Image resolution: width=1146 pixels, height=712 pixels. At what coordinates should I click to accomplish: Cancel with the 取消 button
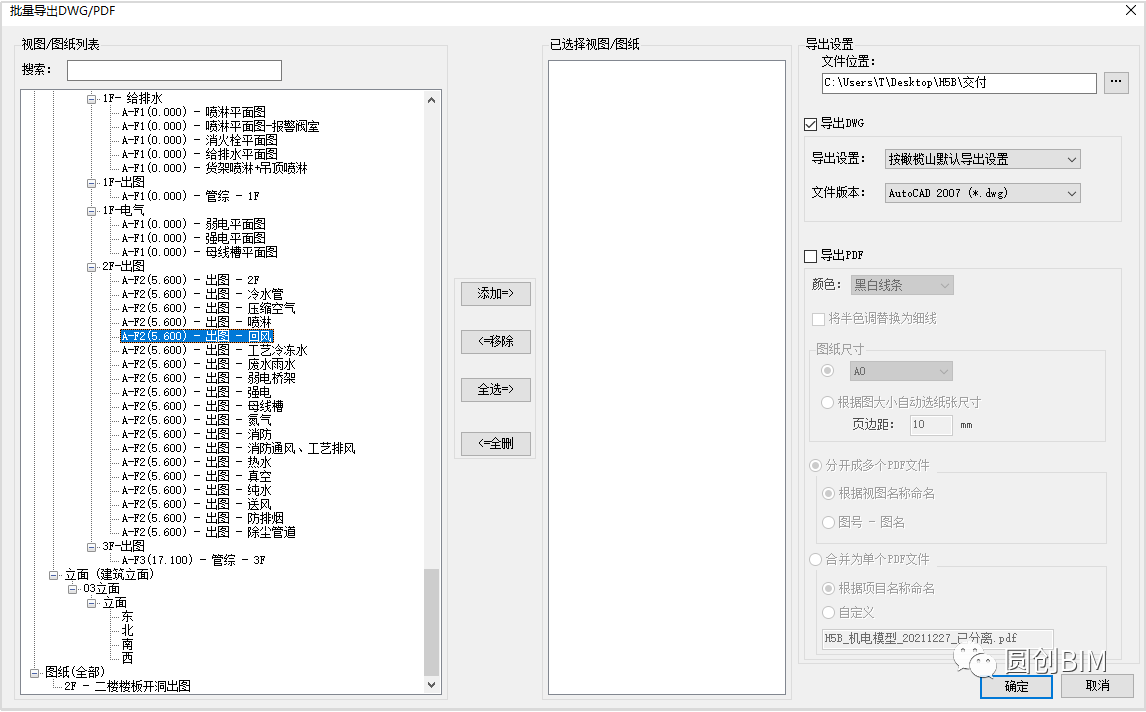click(1098, 686)
